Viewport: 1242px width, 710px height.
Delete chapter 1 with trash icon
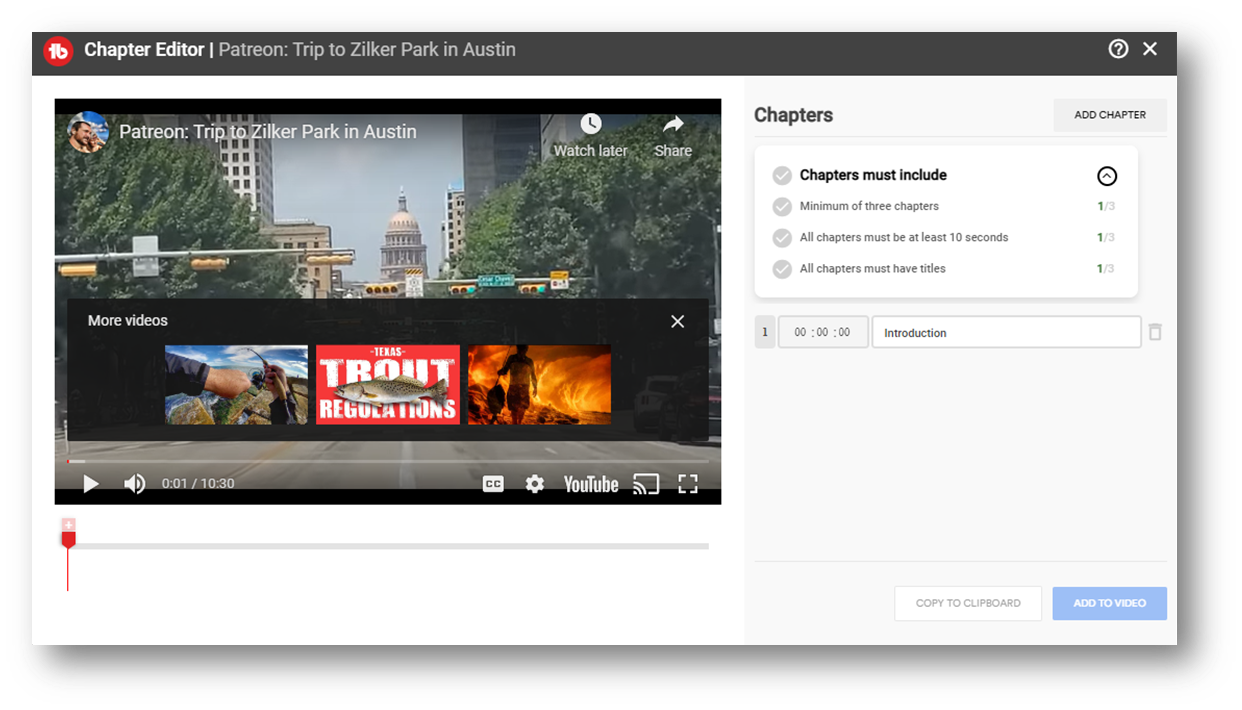tap(1155, 332)
